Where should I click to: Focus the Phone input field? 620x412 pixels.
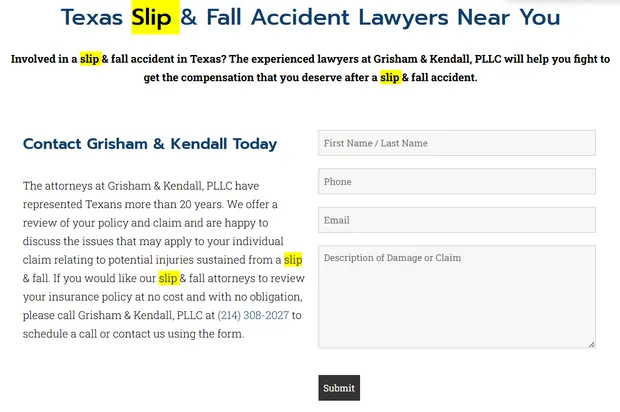point(456,182)
